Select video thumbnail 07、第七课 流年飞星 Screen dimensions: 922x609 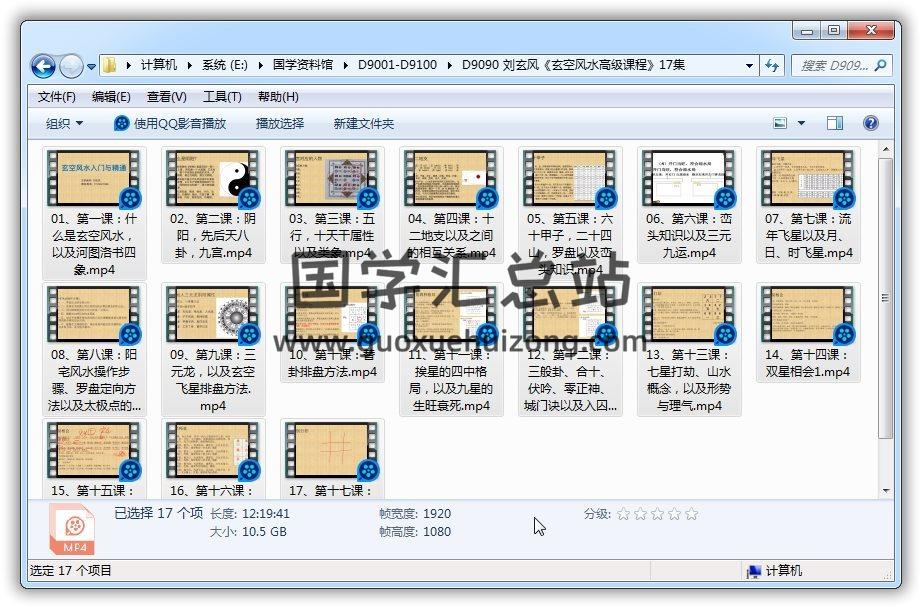click(x=808, y=178)
